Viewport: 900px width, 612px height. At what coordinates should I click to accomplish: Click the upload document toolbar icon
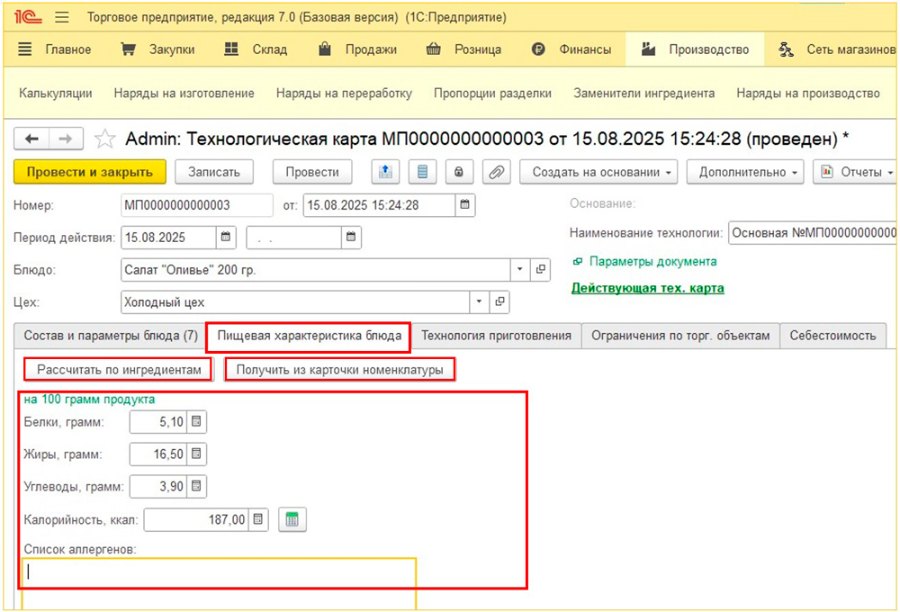[x=385, y=172]
